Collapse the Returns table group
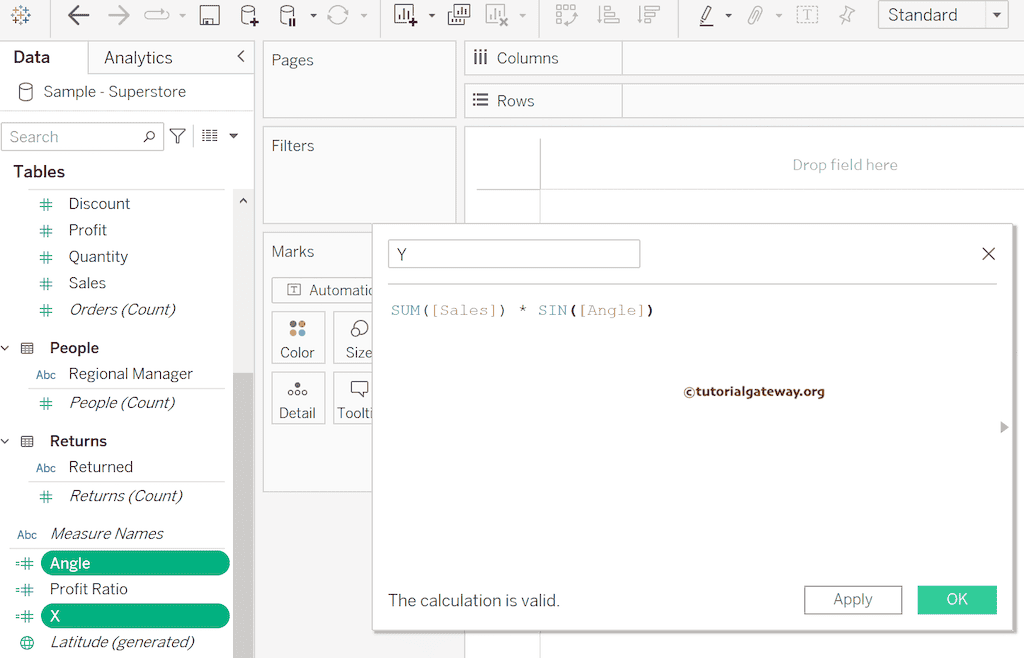 click(6, 441)
